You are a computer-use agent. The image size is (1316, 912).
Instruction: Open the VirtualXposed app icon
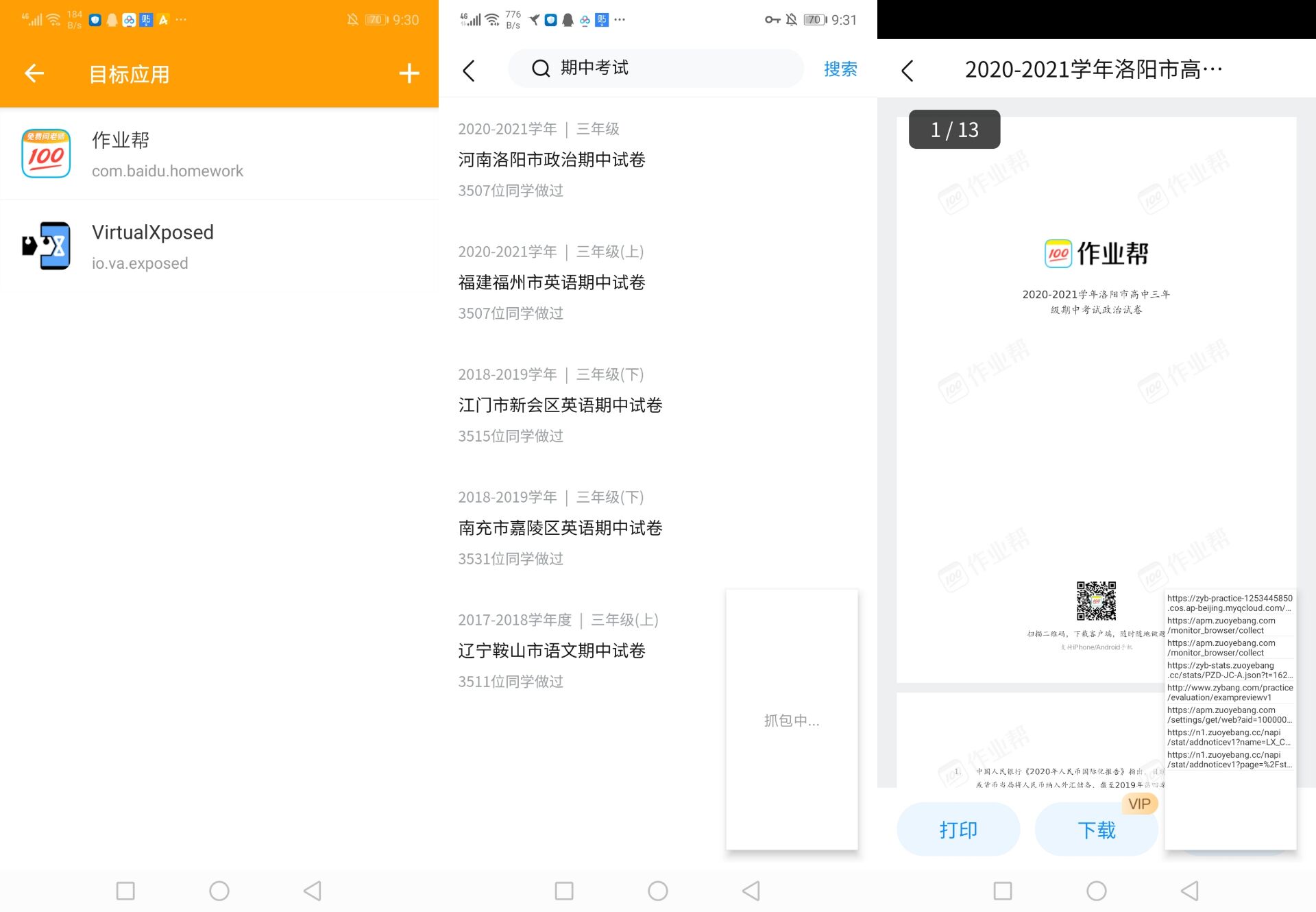click(x=46, y=245)
